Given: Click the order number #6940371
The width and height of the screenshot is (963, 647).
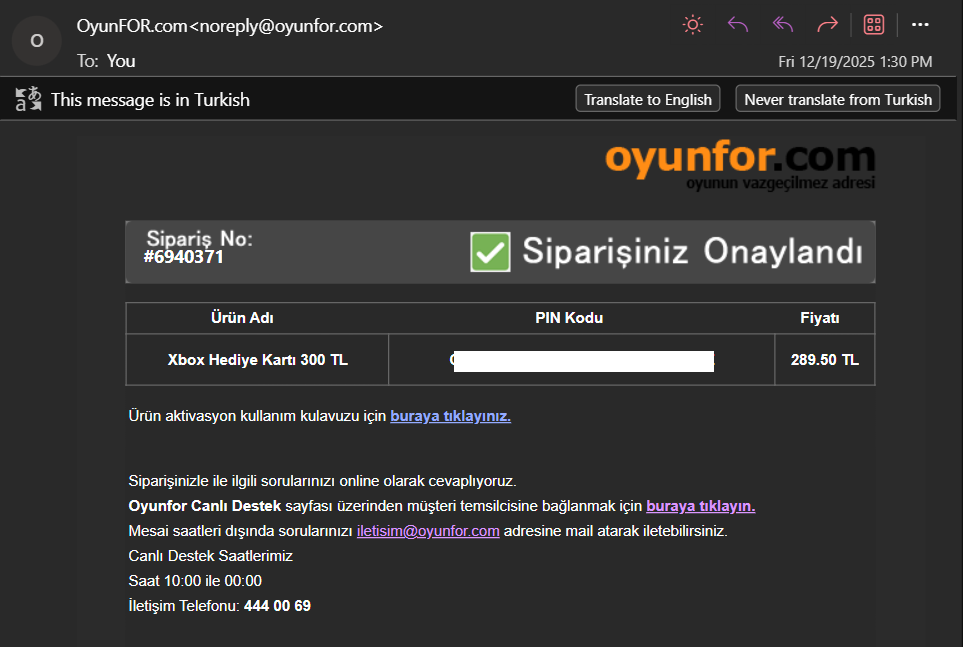Looking at the screenshot, I should pos(183,257).
